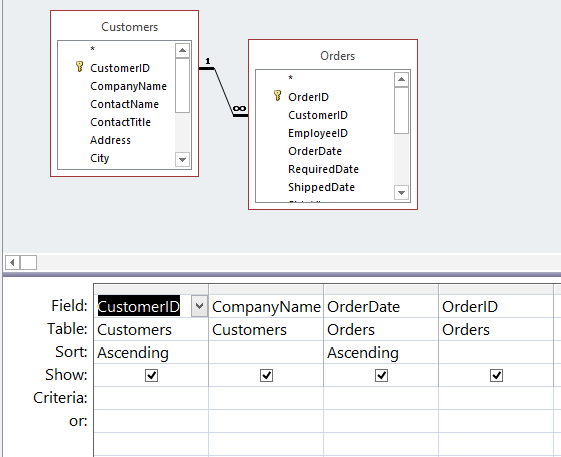This screenshot has width=561, height=457.
Task: Select the OrderID column selector bar
Action: click(496, 289)
